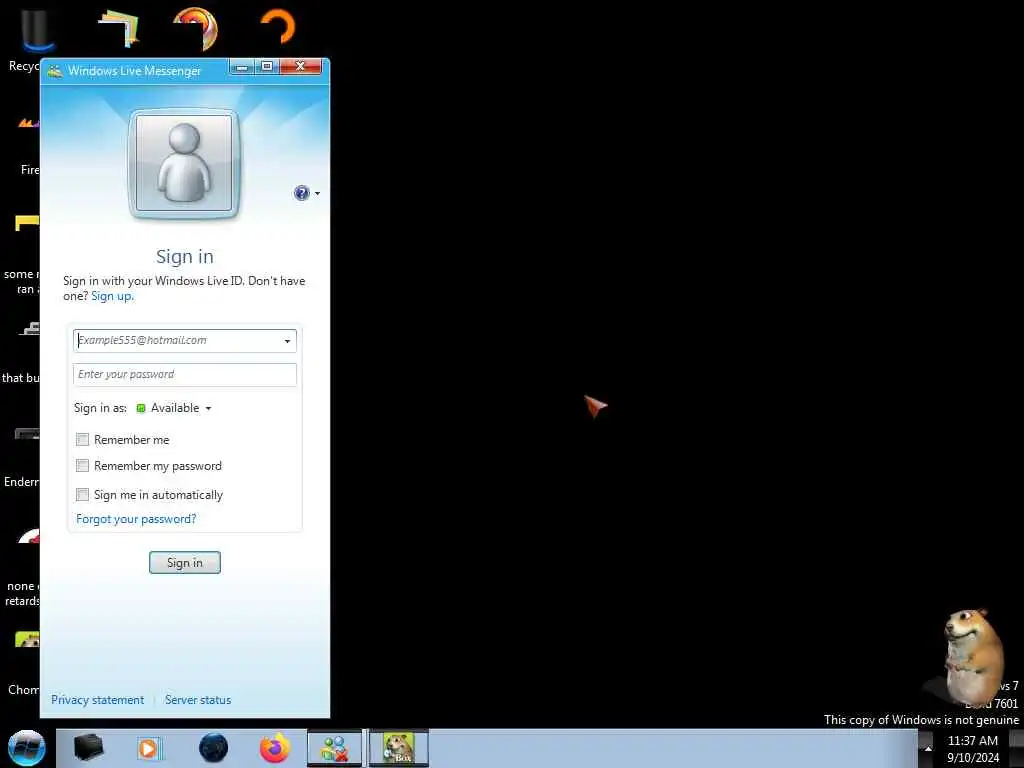The image size is (1024, 768).
Task: Switch to the hamster Box taskbar item
Action: tap(398, 748)
